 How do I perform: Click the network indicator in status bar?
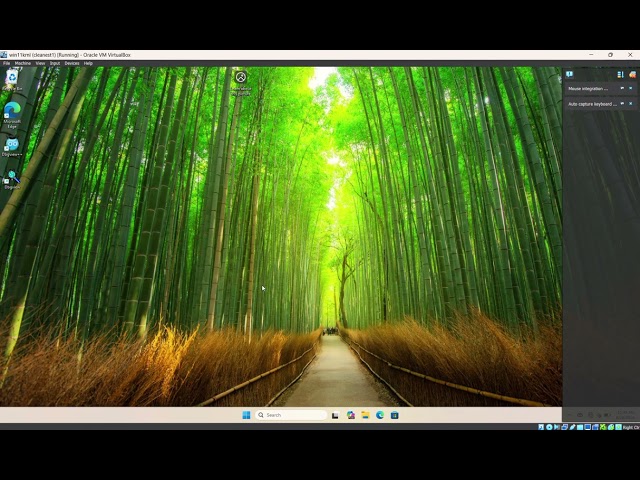point(564,427)
